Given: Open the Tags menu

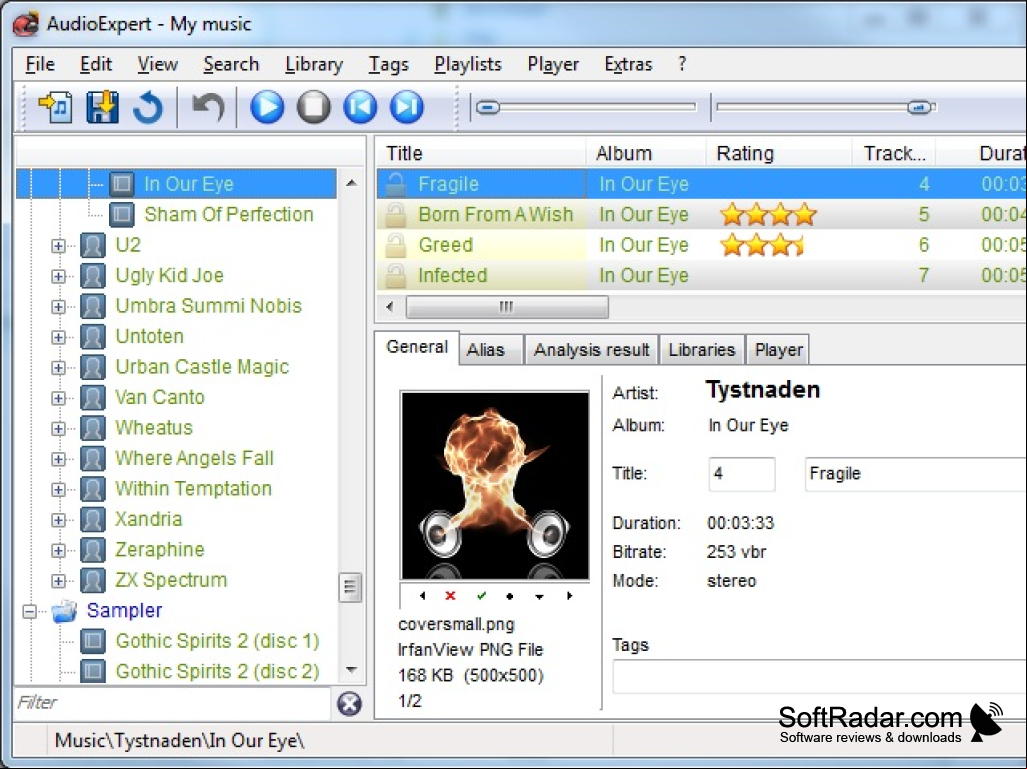Looking at the screenshot, I should coord(388,64).
